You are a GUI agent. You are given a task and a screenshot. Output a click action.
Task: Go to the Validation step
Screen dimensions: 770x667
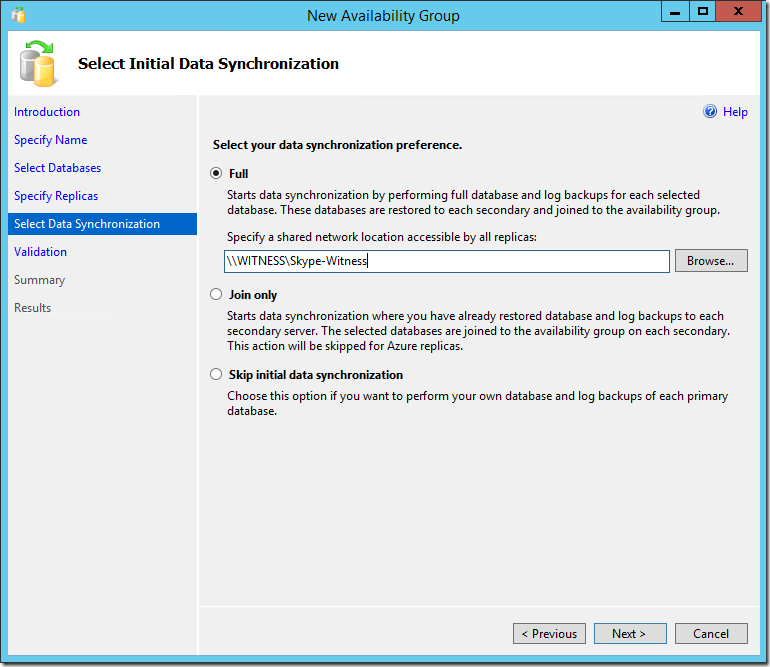[x=40, y=252]
